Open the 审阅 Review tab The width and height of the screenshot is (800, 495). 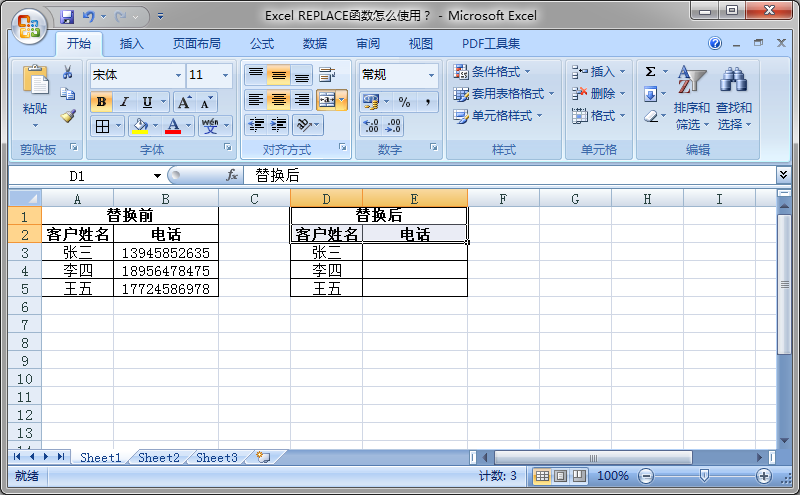(368, 44)
